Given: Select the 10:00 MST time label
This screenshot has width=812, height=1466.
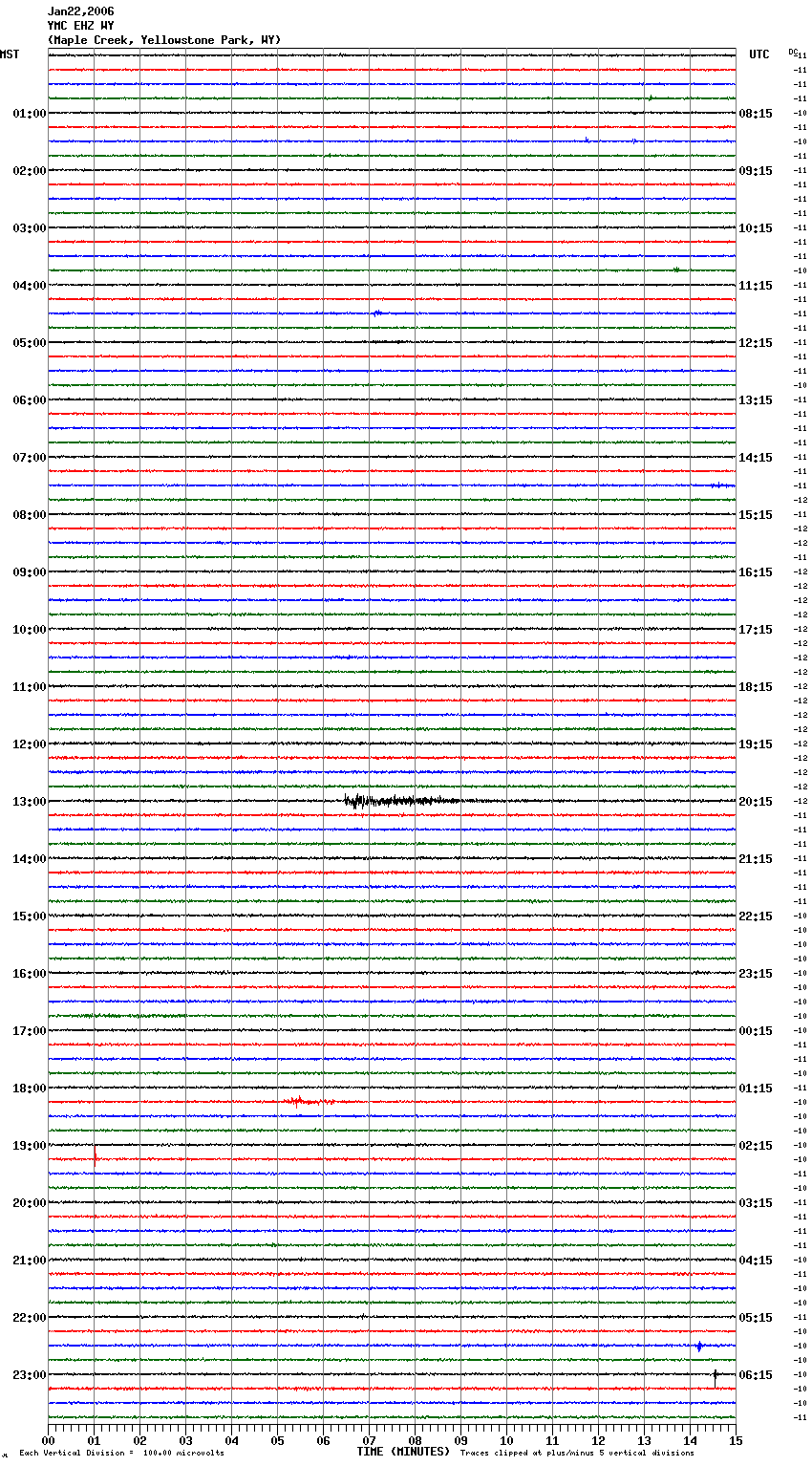Looking at the screenshot, I should tap(29, 630).
